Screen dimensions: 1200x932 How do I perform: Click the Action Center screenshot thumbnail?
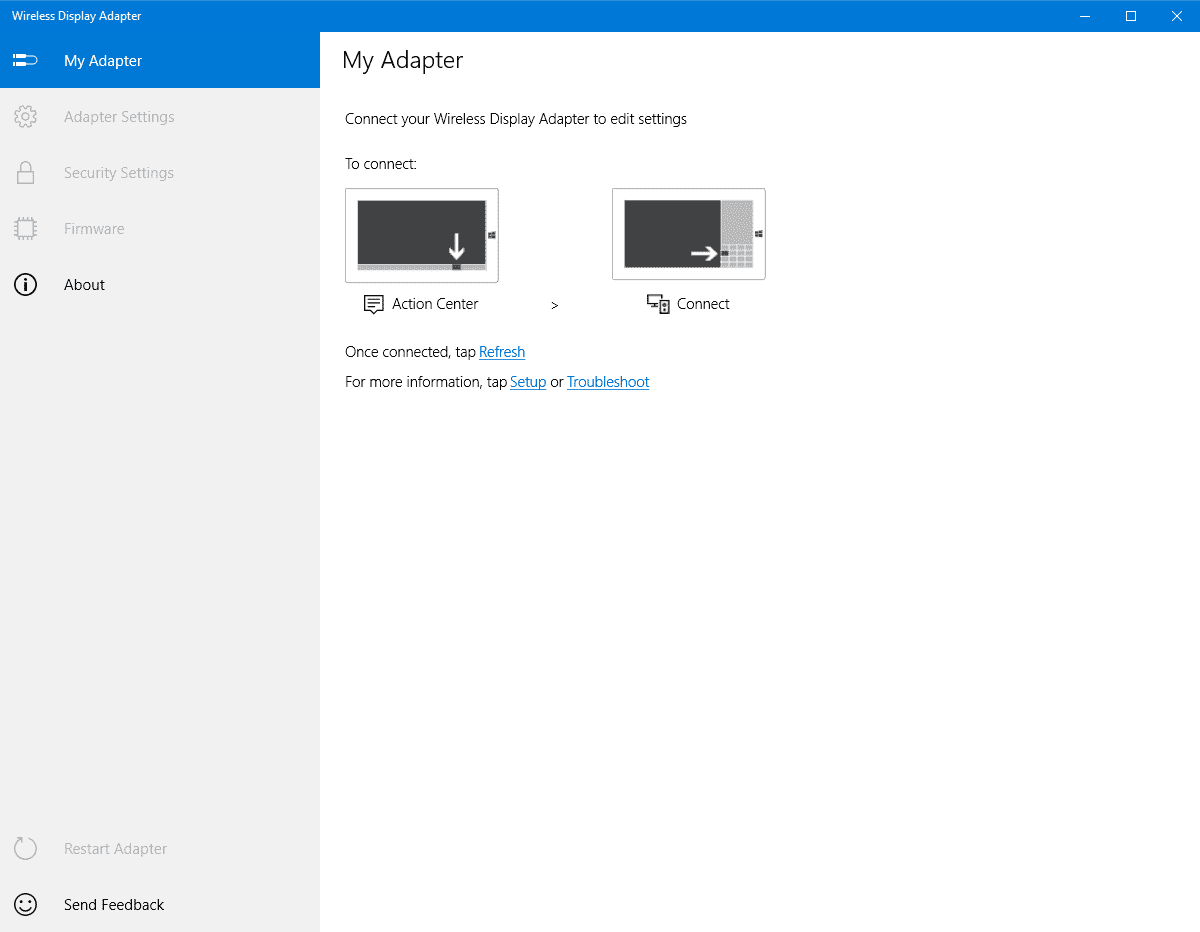tap(421, 234)
